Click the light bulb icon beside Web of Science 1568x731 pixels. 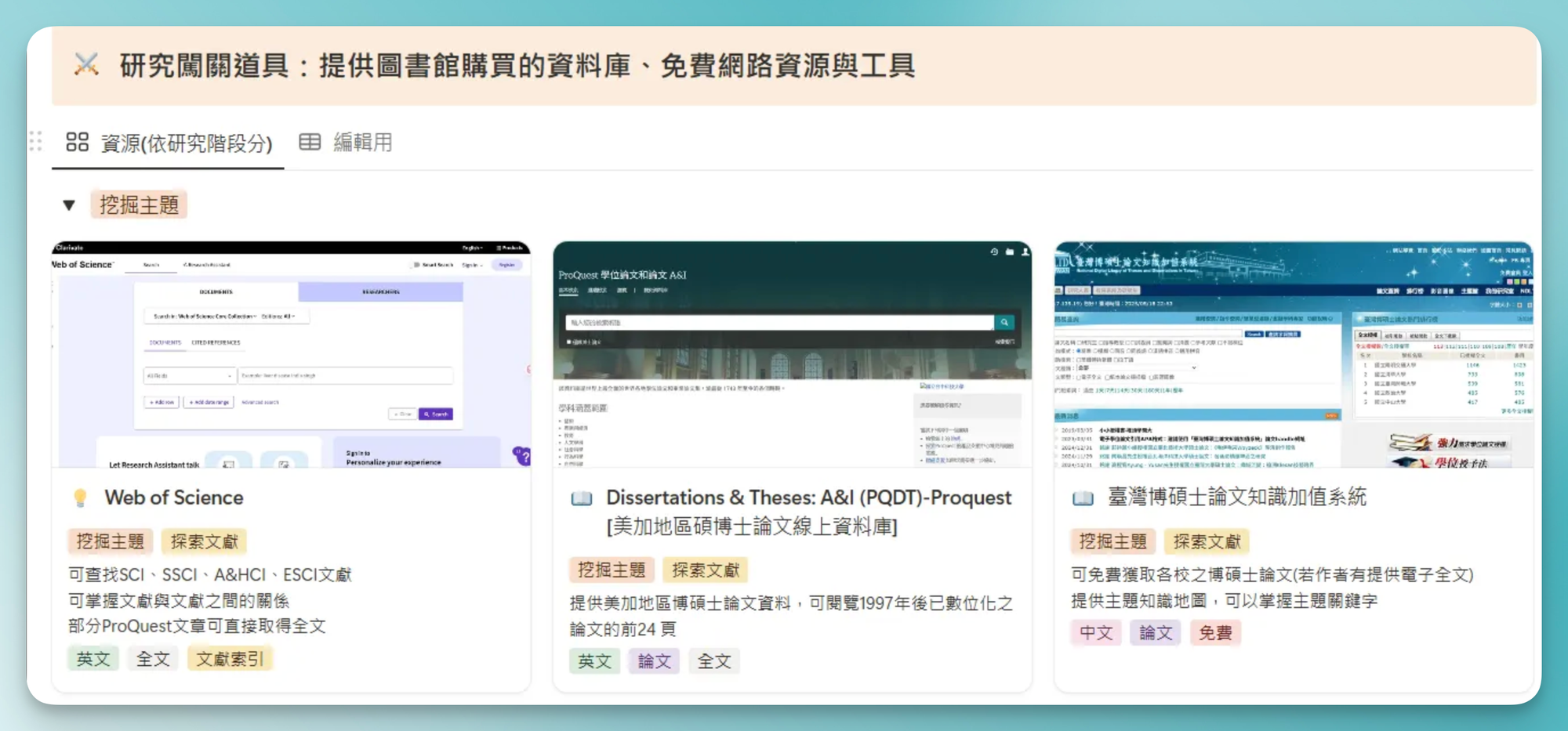[x=80, y=498]
